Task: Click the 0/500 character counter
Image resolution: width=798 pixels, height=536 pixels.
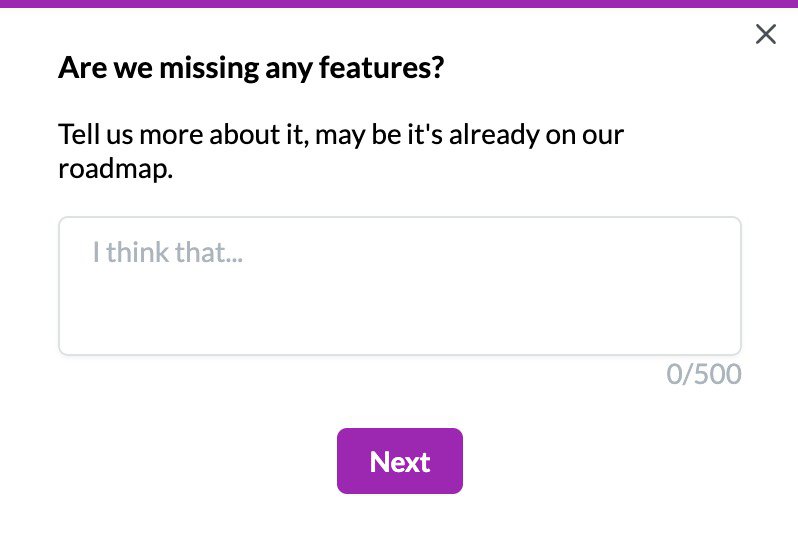Action: [704, 375]
